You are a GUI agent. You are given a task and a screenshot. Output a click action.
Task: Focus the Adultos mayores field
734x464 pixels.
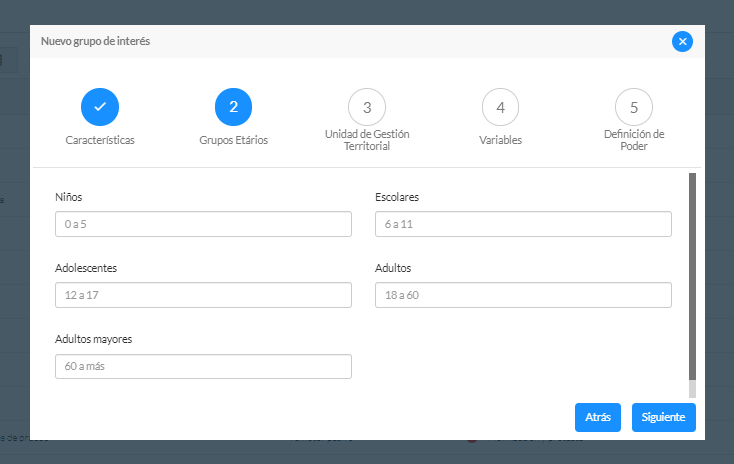203,366
